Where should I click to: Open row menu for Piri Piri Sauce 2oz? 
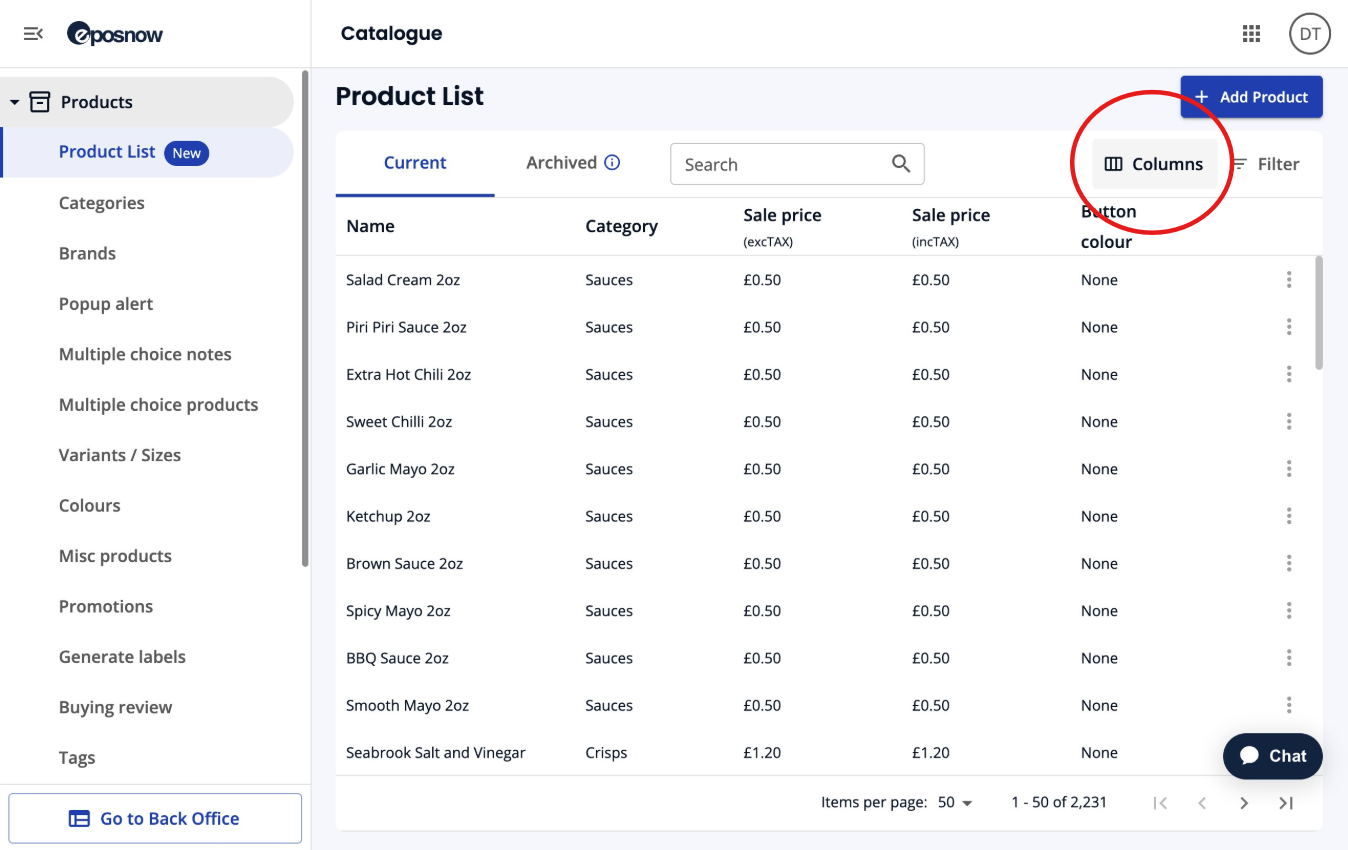pos(1289,327)
